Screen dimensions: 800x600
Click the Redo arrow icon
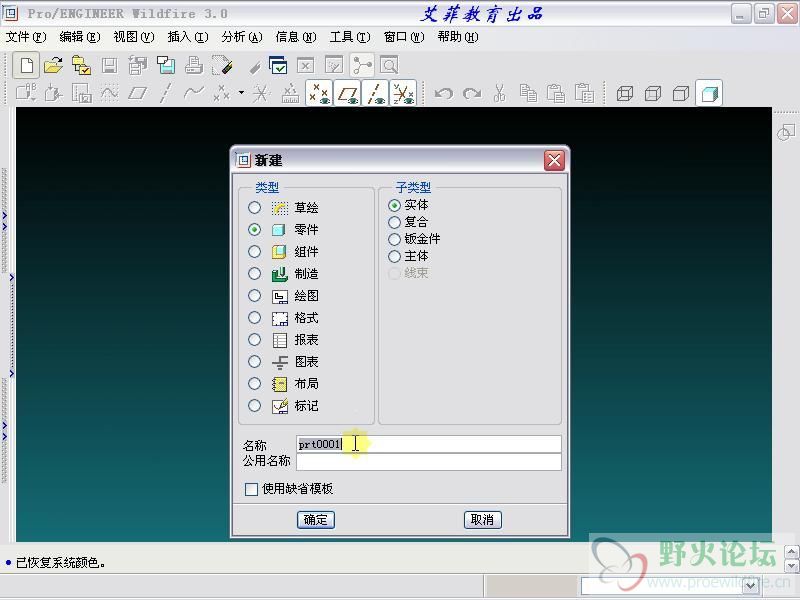pos(472,94)
